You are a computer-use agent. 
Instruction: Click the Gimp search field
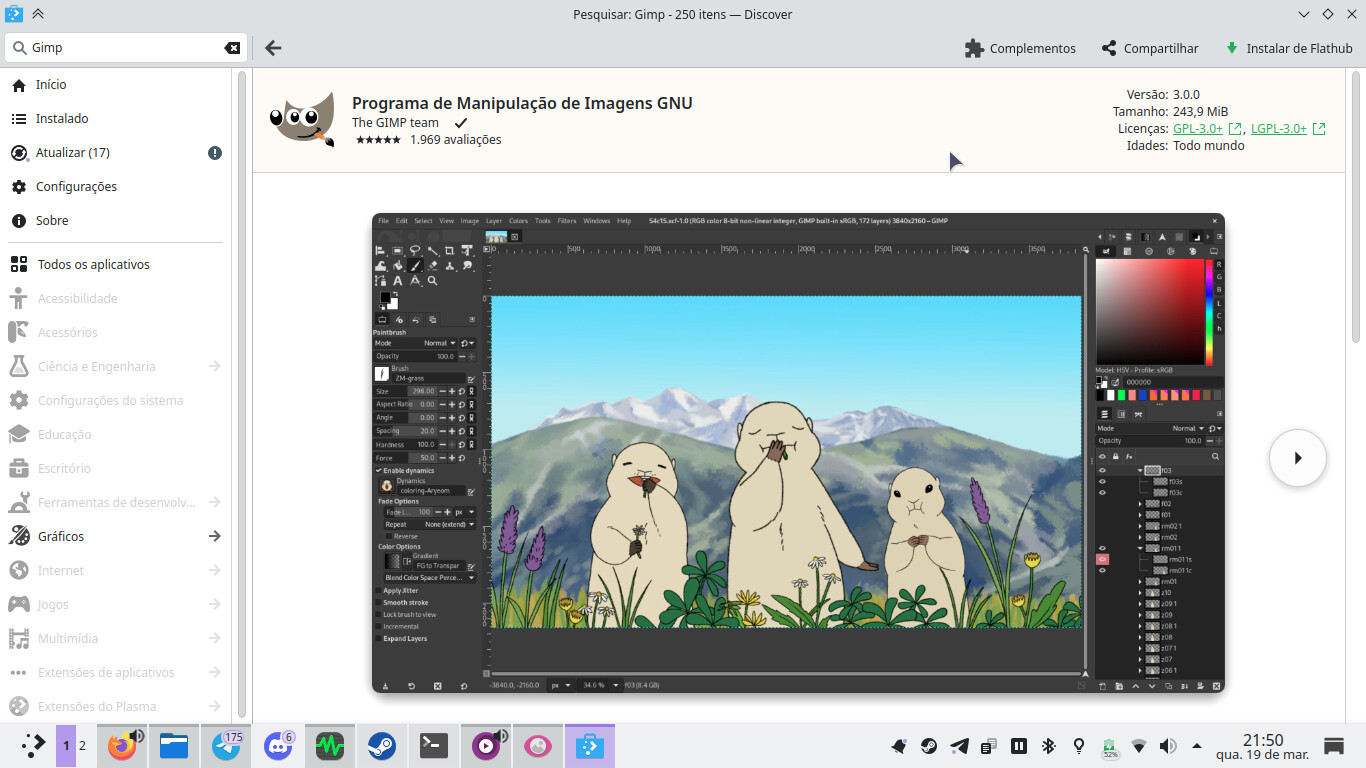pos(125,48)
